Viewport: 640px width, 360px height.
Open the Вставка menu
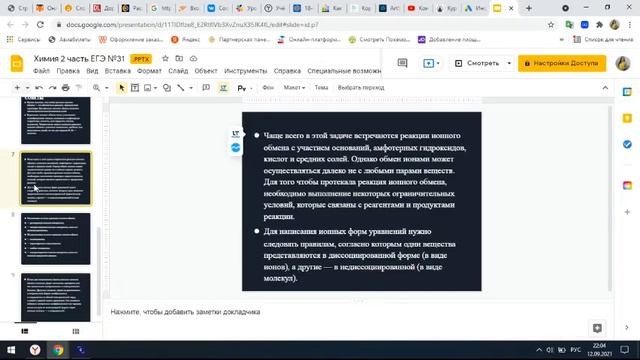118,71
